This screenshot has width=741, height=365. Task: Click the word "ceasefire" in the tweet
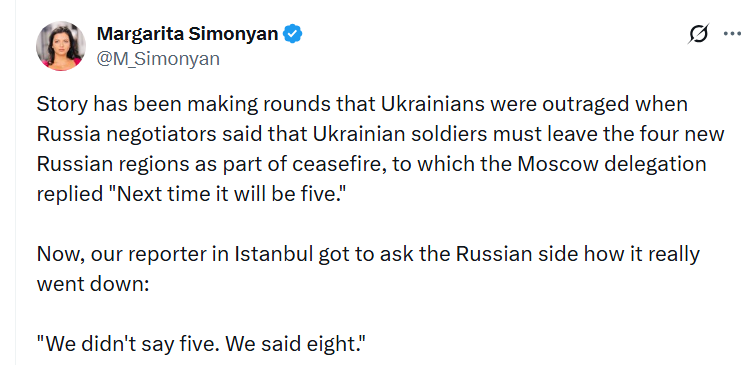pos(336,165)
